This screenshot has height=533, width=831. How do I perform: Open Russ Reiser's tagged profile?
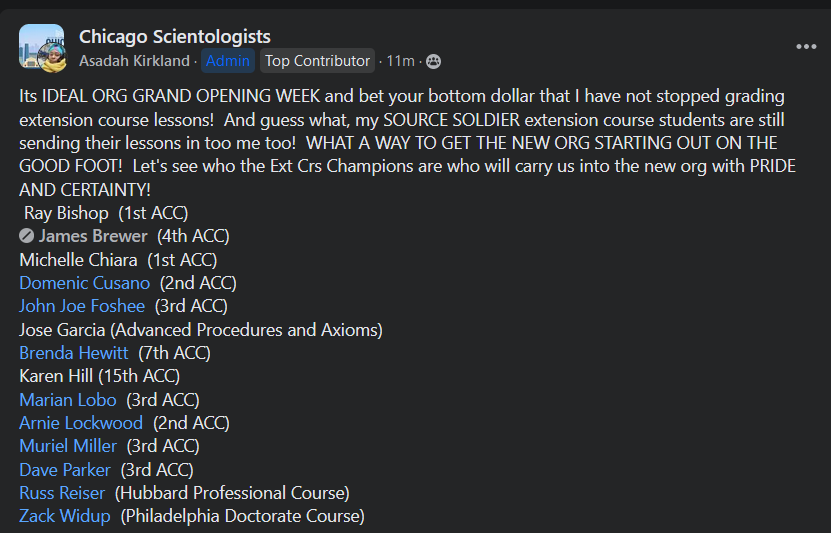(x=62, y=493)
